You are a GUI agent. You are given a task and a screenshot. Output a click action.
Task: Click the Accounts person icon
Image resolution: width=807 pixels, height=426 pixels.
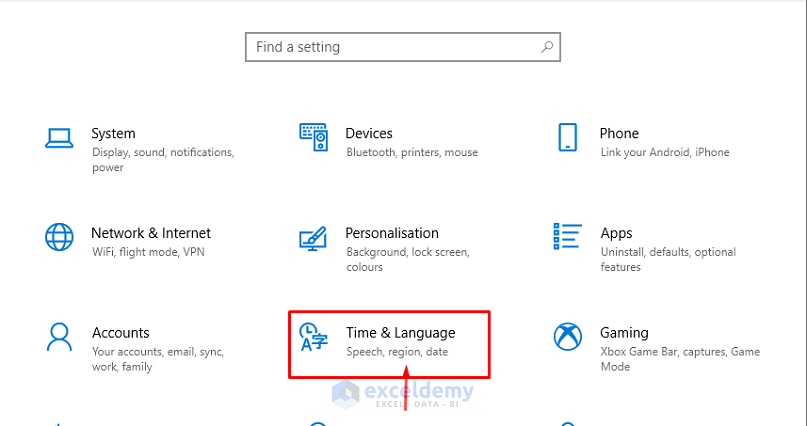pos(59,336)
